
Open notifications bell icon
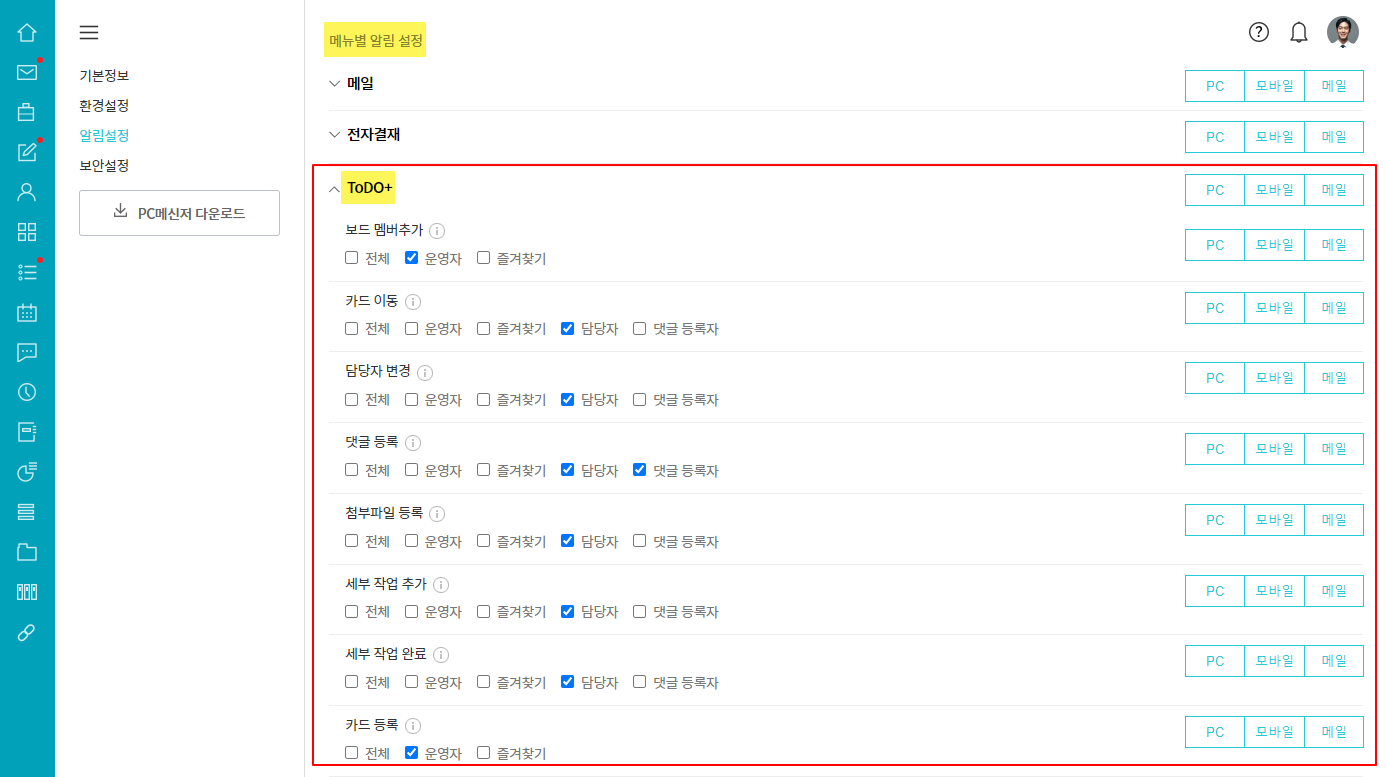1299,32
